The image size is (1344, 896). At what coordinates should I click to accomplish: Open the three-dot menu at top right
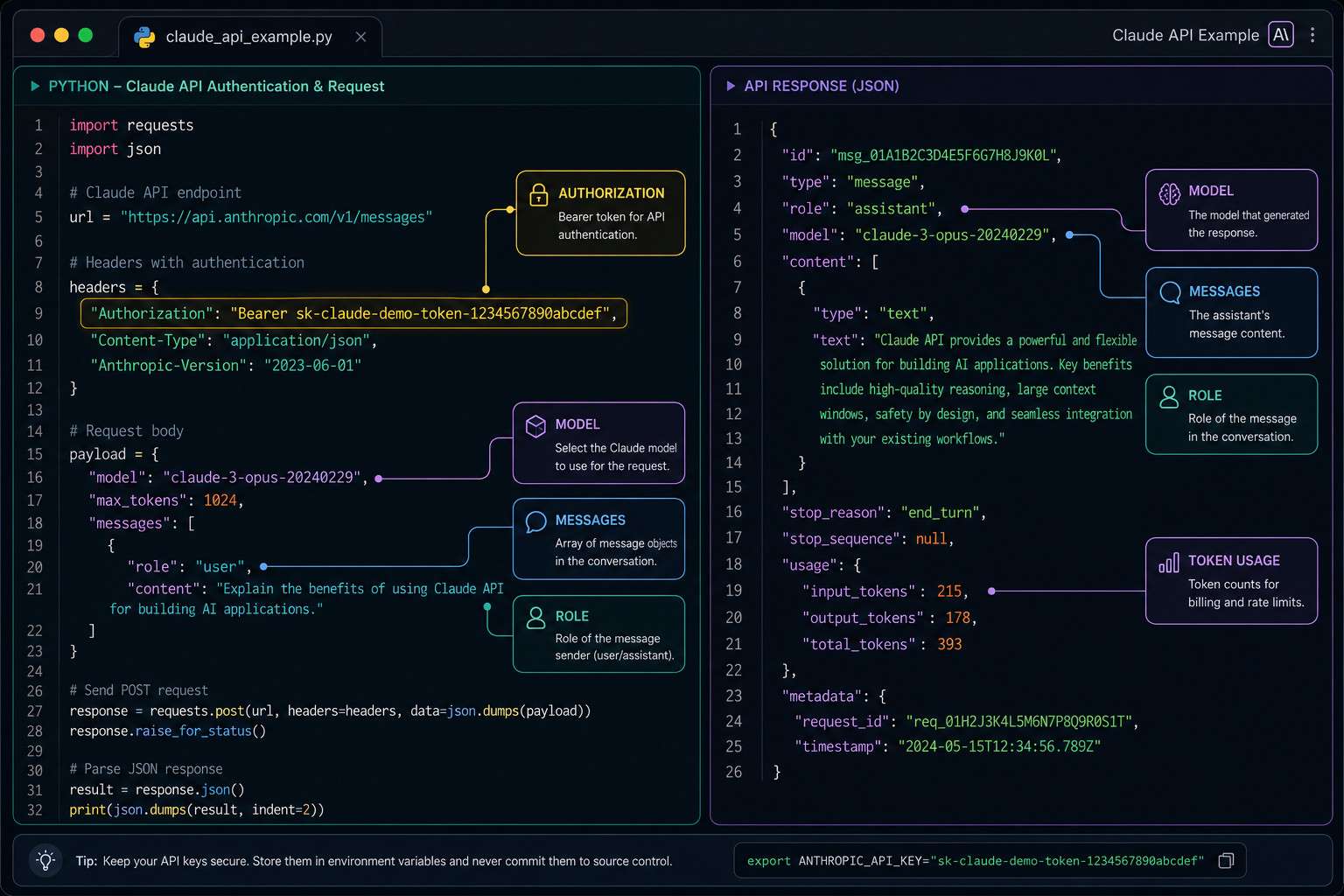coord(1312,35)
